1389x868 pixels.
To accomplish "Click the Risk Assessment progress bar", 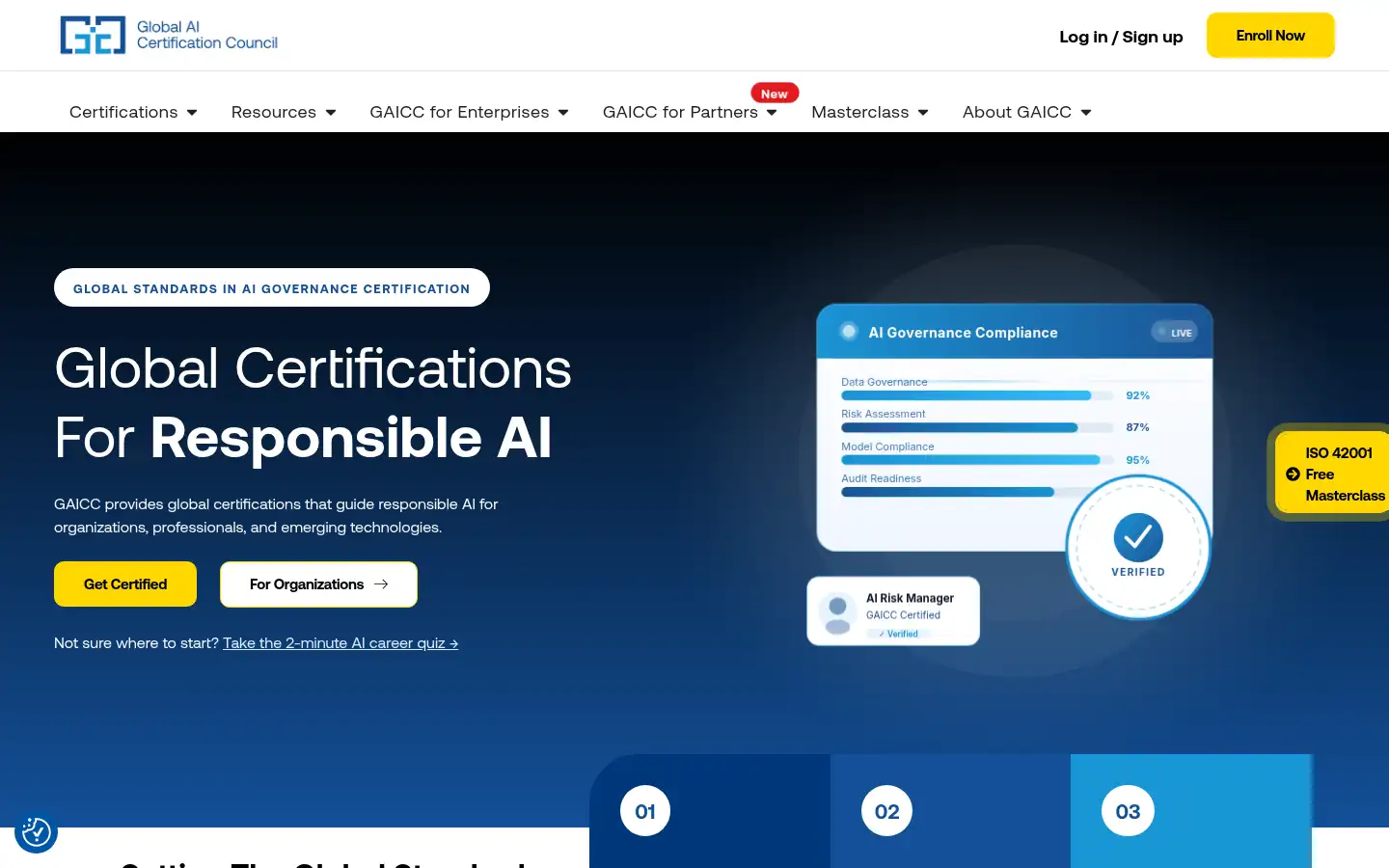I will pyautogui.click(x=976, y=427).
